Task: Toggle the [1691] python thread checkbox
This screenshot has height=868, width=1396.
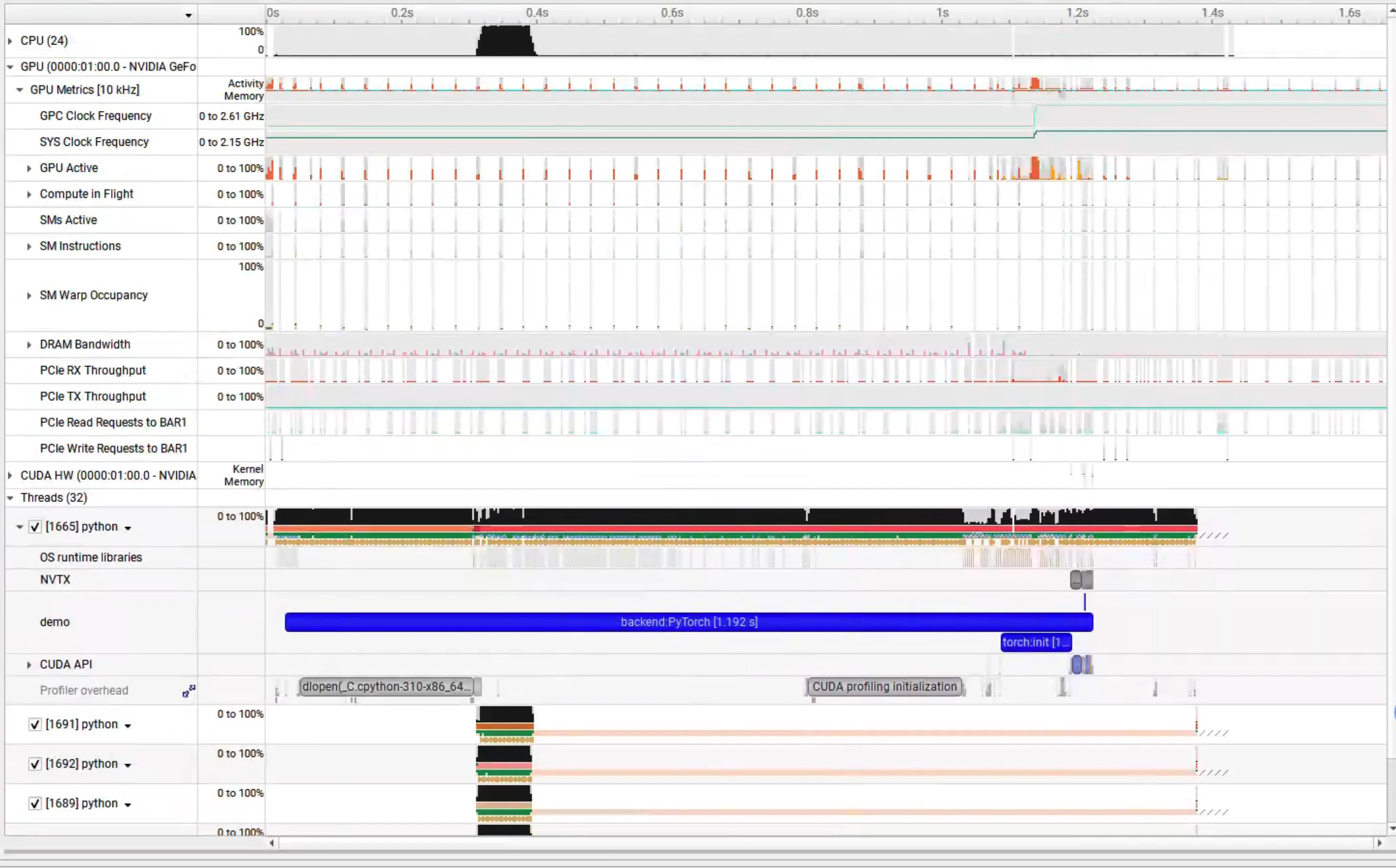Action: [x=35, y=725]
